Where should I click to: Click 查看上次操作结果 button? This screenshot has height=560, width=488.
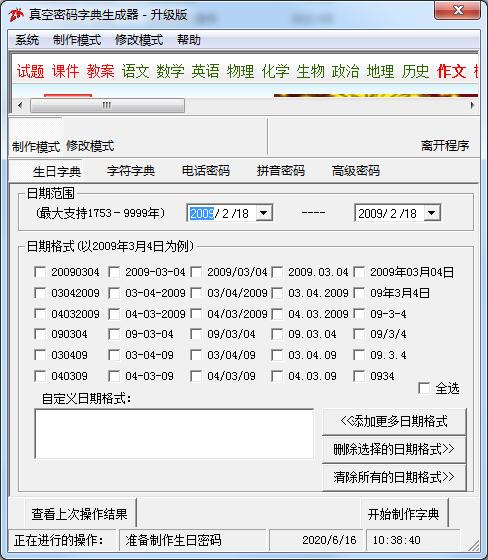coord(80,514)
